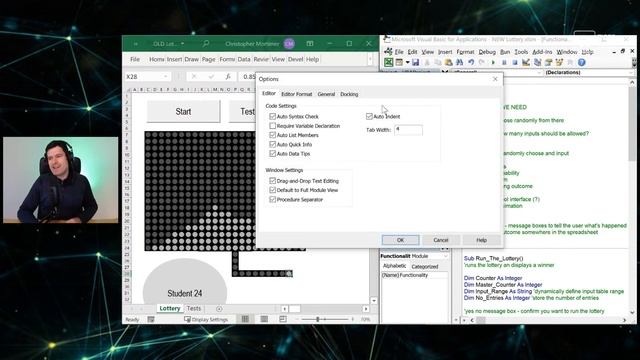Viewport: 640px width, 360px height.
Task: Click the Student 24 oval shape
Action: point(185,281)
